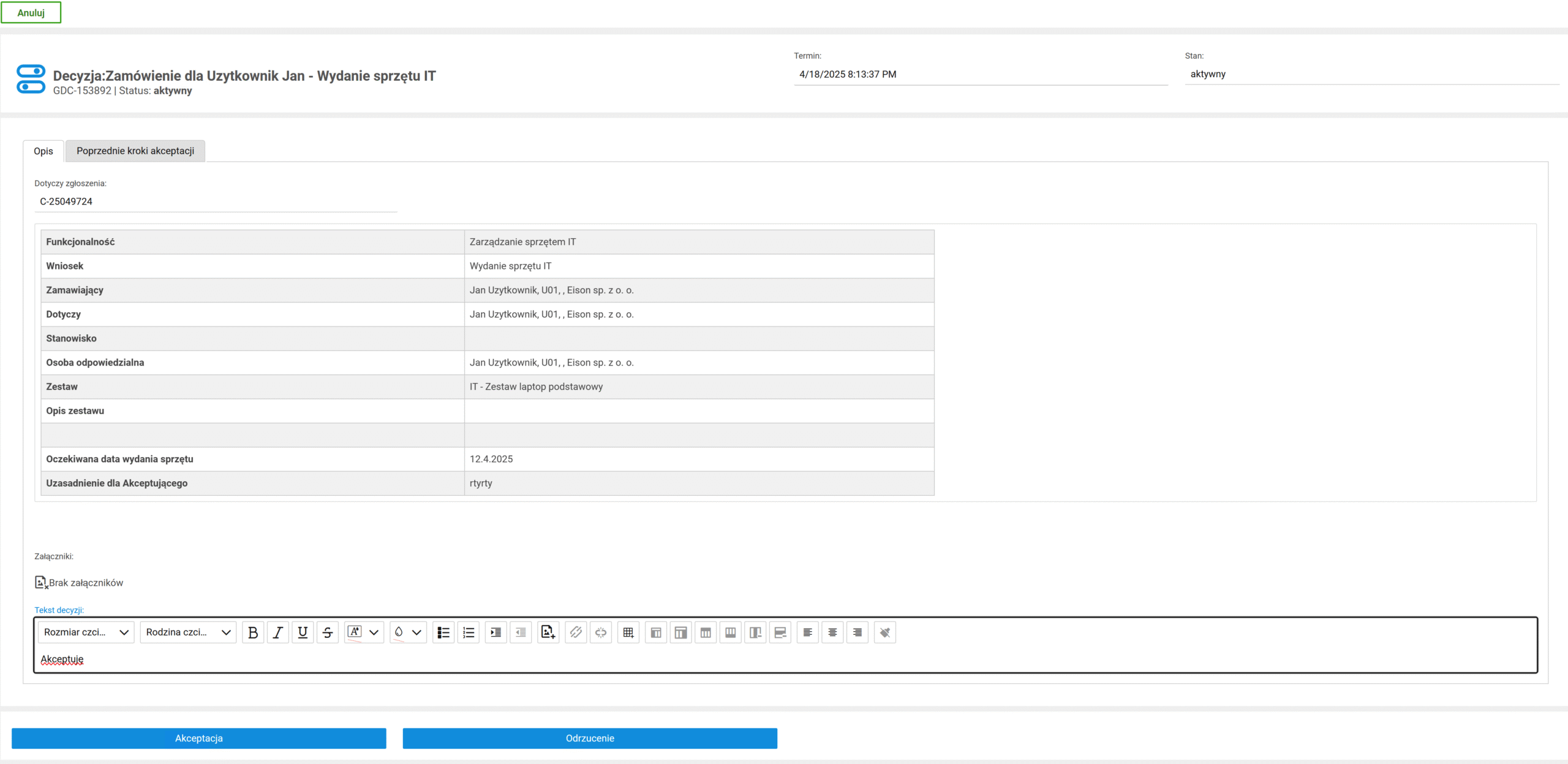Open the Rozmiar czcionki font size dropdown
The image size is (1568, 764).
[86, 632]
